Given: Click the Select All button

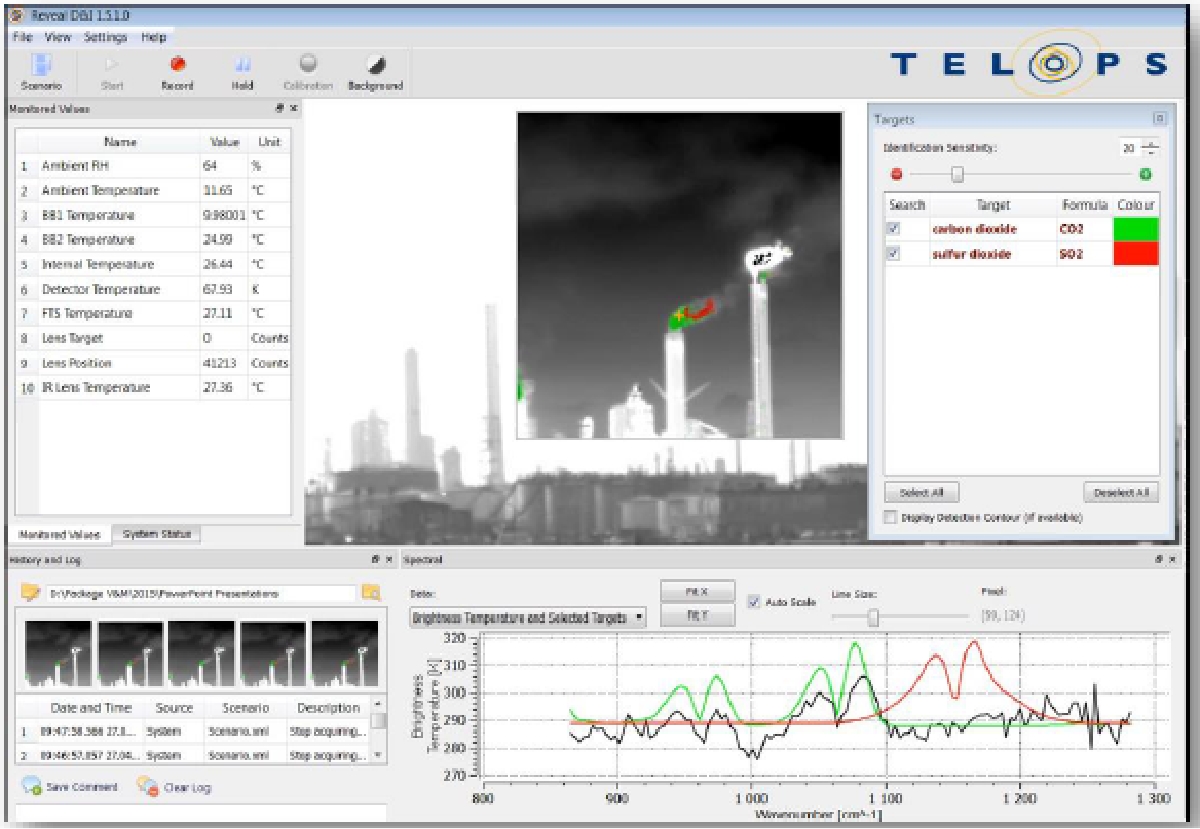Looking at the screenshot, I should click(x=921, y=493).
